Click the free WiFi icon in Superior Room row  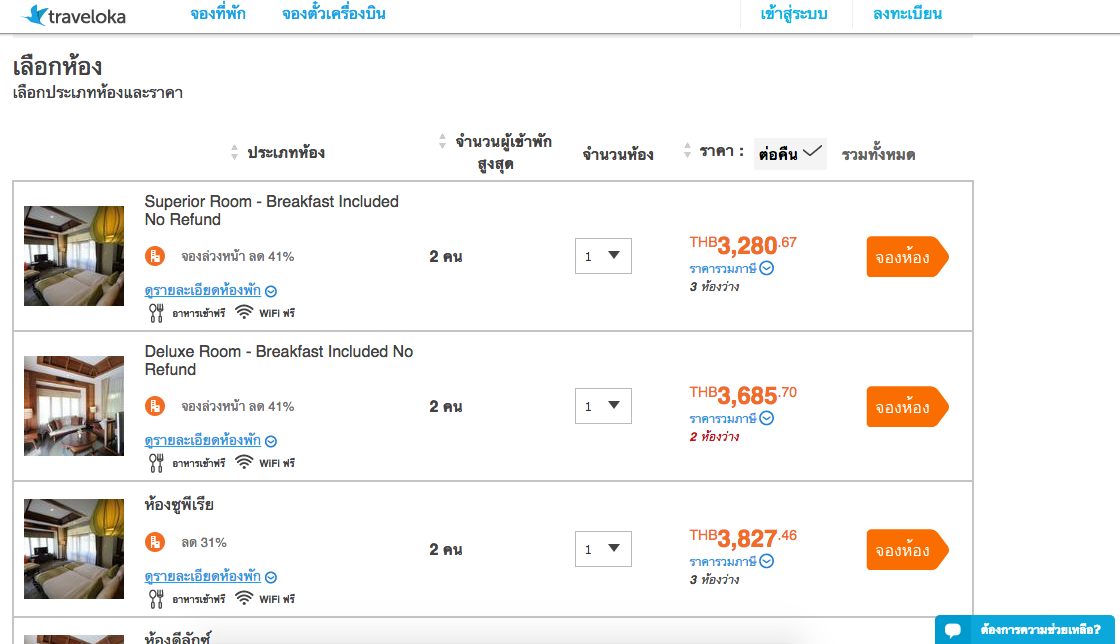click(x=244, y=312)
